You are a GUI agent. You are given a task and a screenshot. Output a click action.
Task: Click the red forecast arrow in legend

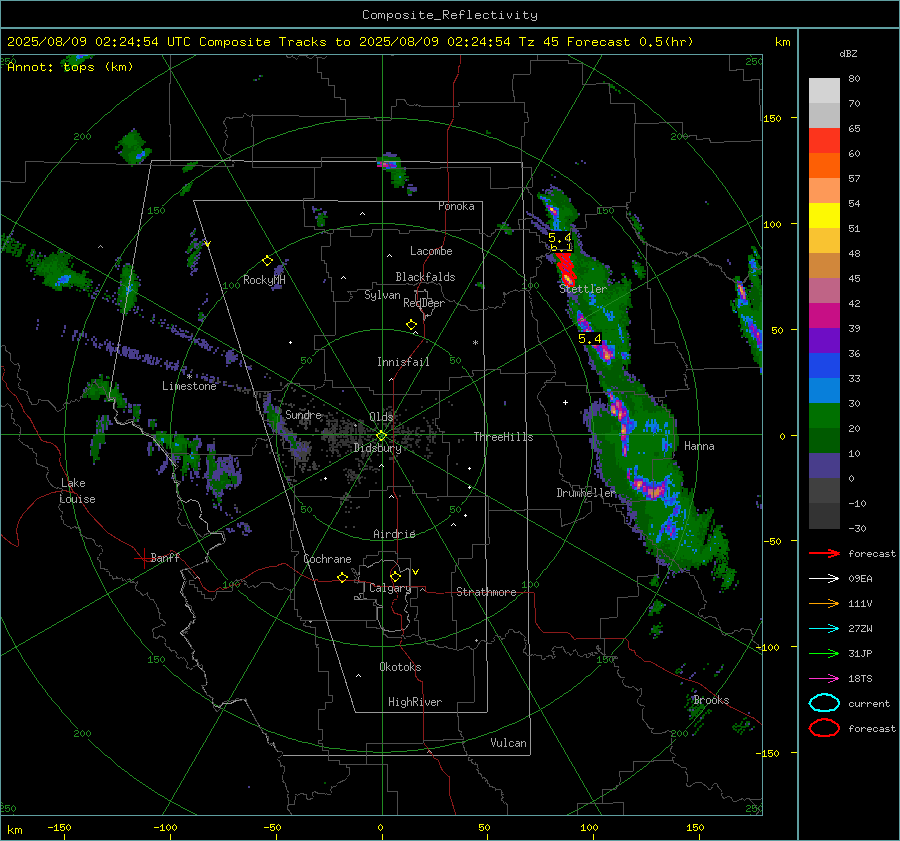pos(824,553)
